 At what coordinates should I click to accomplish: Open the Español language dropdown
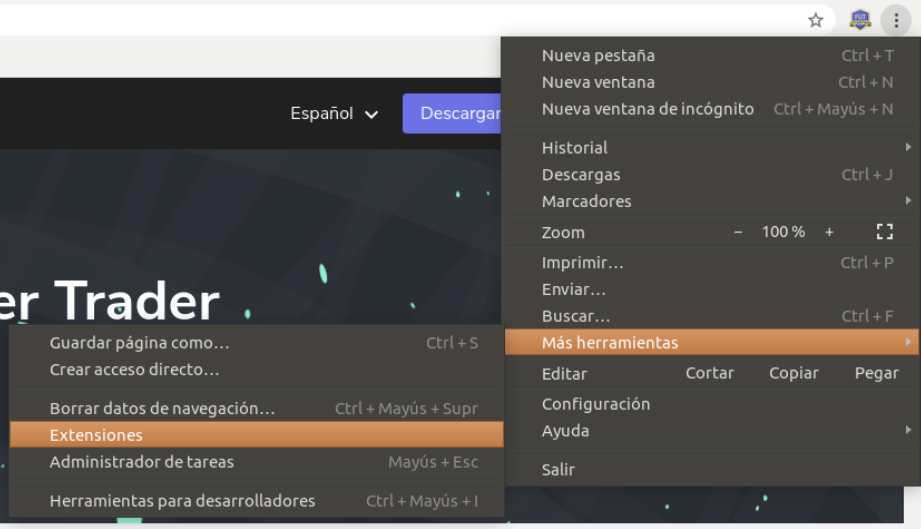(x=334, y=114)
